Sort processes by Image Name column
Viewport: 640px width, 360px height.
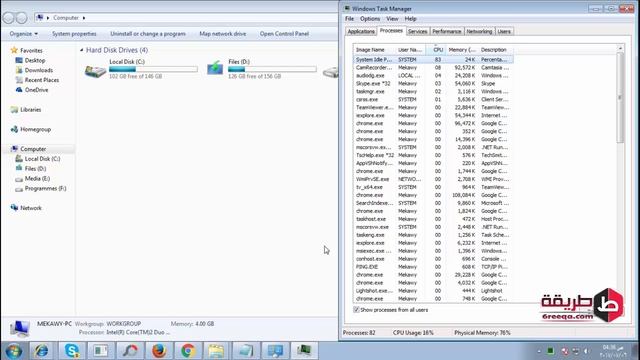click(374, 50)
